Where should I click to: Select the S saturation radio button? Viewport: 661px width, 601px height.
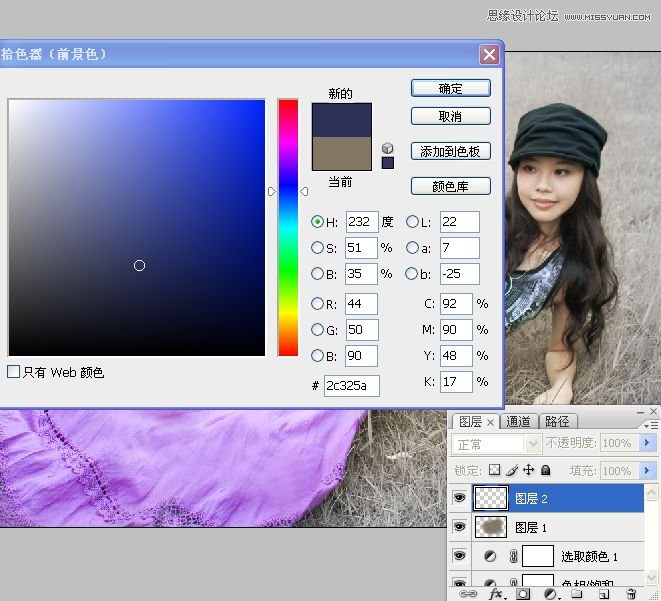[x=317, y=248]
